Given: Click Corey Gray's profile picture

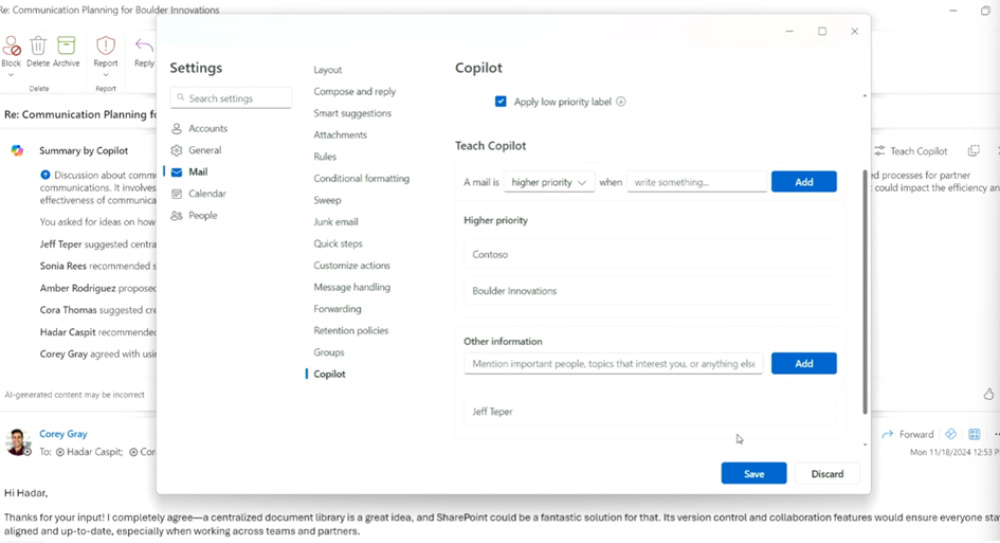Looking at the screenshot, I should pyautogui.click(x=17, y=441).
